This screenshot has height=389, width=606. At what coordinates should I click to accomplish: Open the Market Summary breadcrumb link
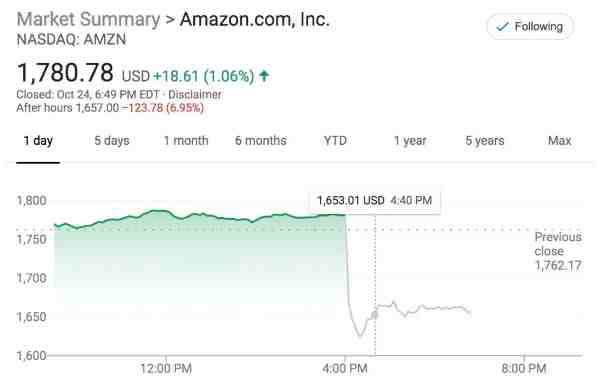tap(88, 19)
